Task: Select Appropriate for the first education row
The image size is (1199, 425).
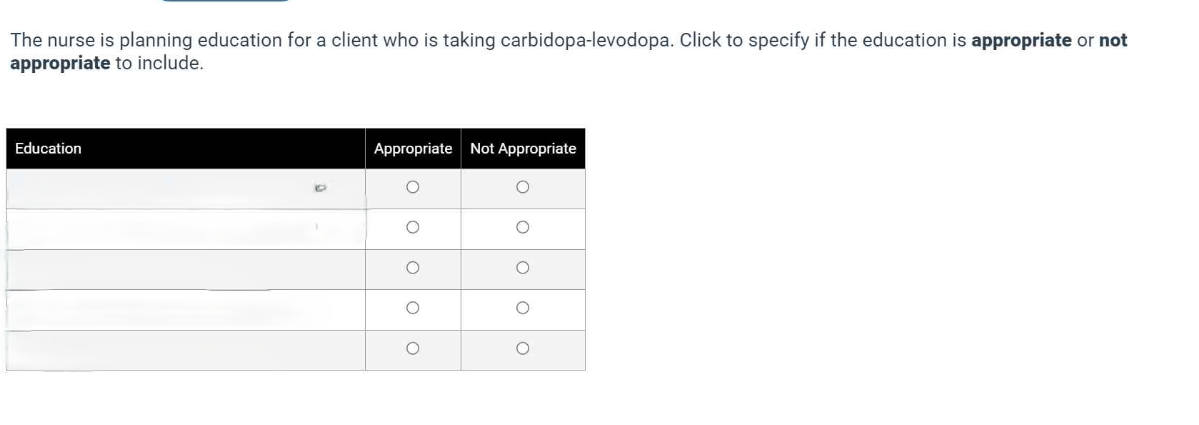Action: tap(412, 187)
